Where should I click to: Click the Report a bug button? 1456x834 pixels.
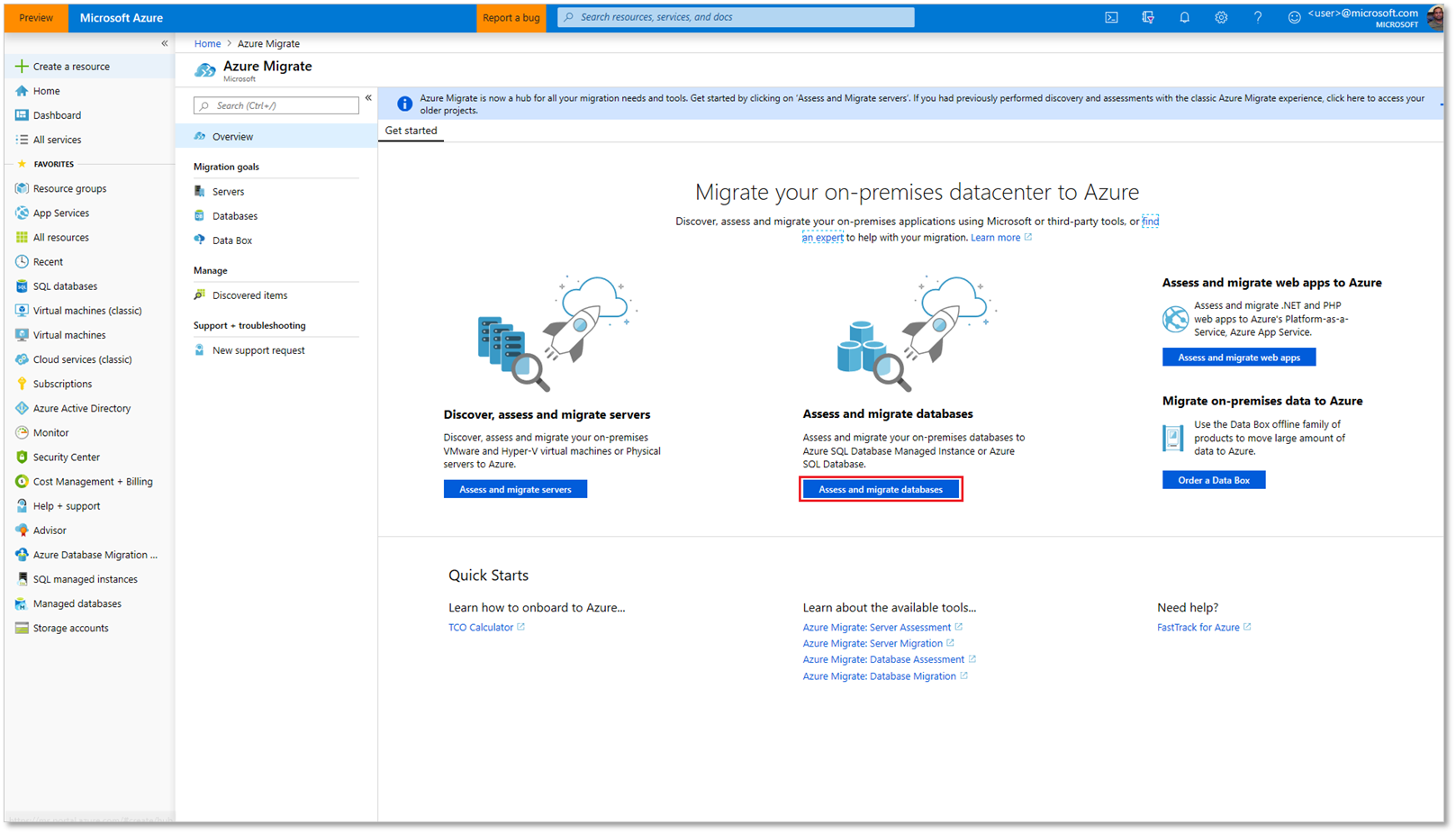511,17
